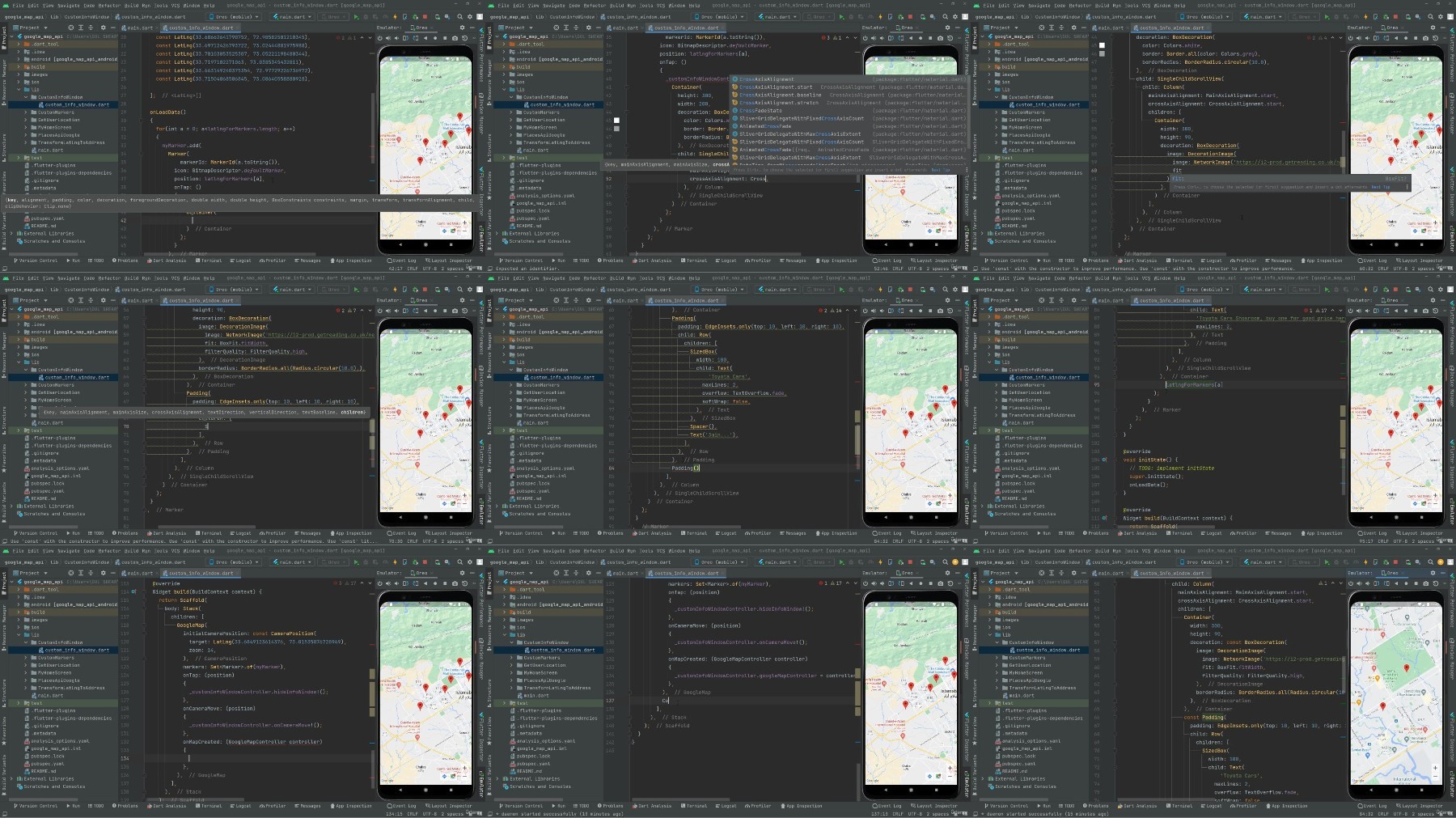Open Oreo (mobile) device dropdown above LatLng constants
Image resolution: width=1456 pixels, height=818 pixels.
coord(234,17)
